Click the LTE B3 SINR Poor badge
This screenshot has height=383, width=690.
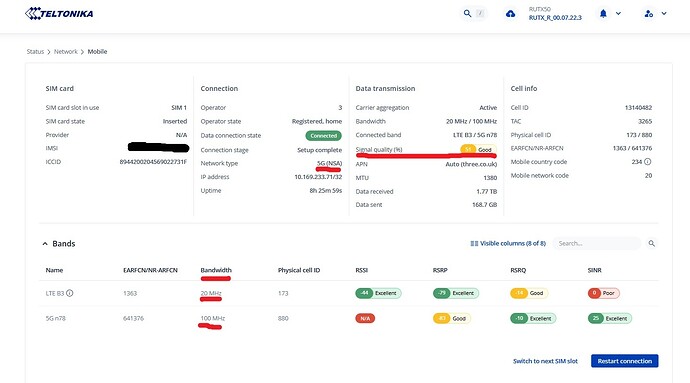click(x=604, y=293)
